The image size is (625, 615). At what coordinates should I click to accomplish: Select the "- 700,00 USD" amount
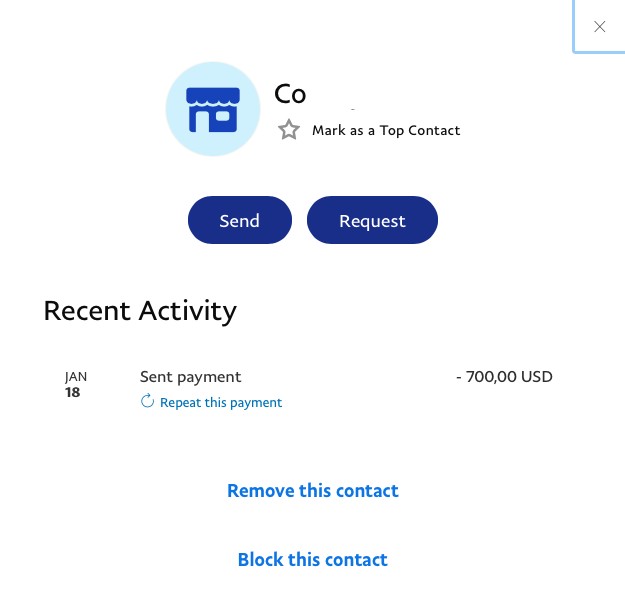pyautogui.click(x=504, y=376)
